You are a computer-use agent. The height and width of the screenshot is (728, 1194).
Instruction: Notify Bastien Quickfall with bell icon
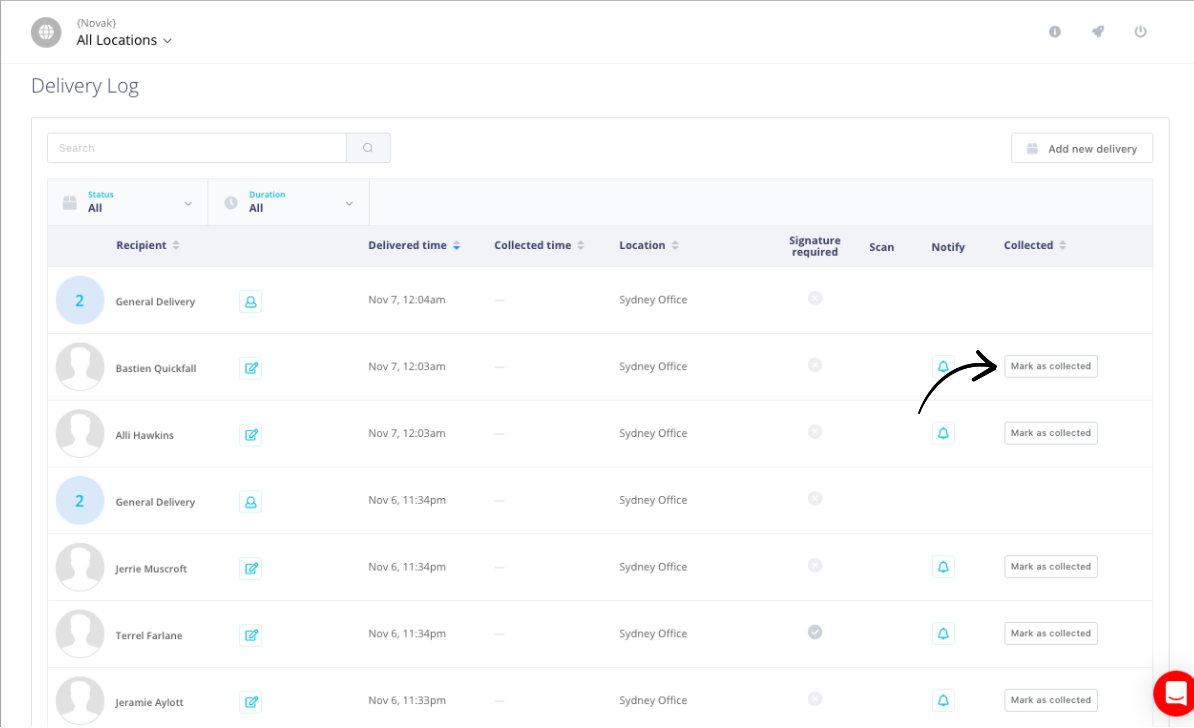tap(943, 366)
